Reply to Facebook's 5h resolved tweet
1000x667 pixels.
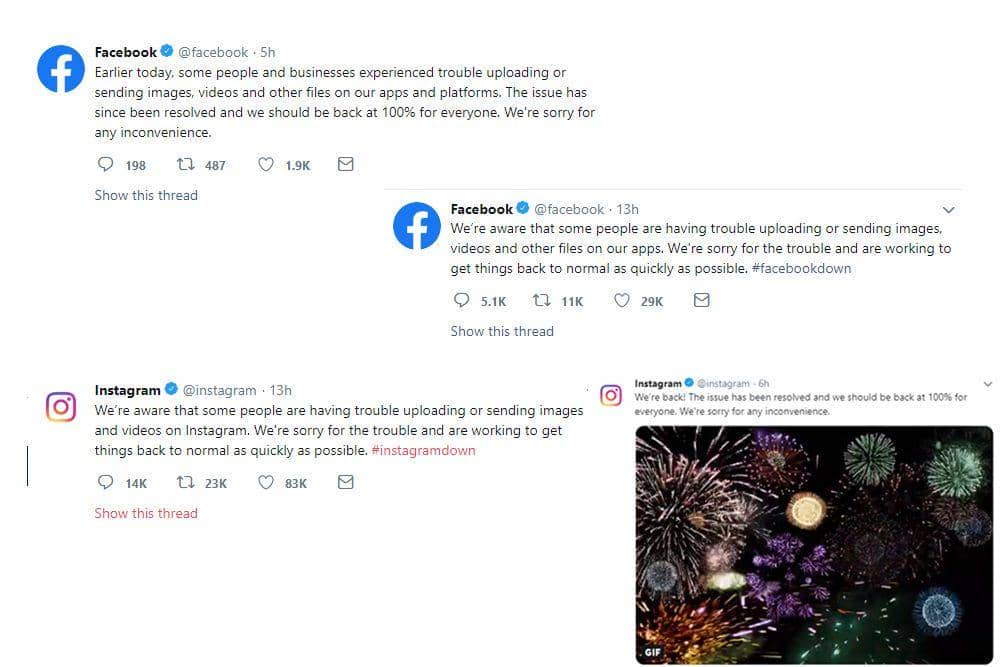pyautogui.click(x=106, y=165)
